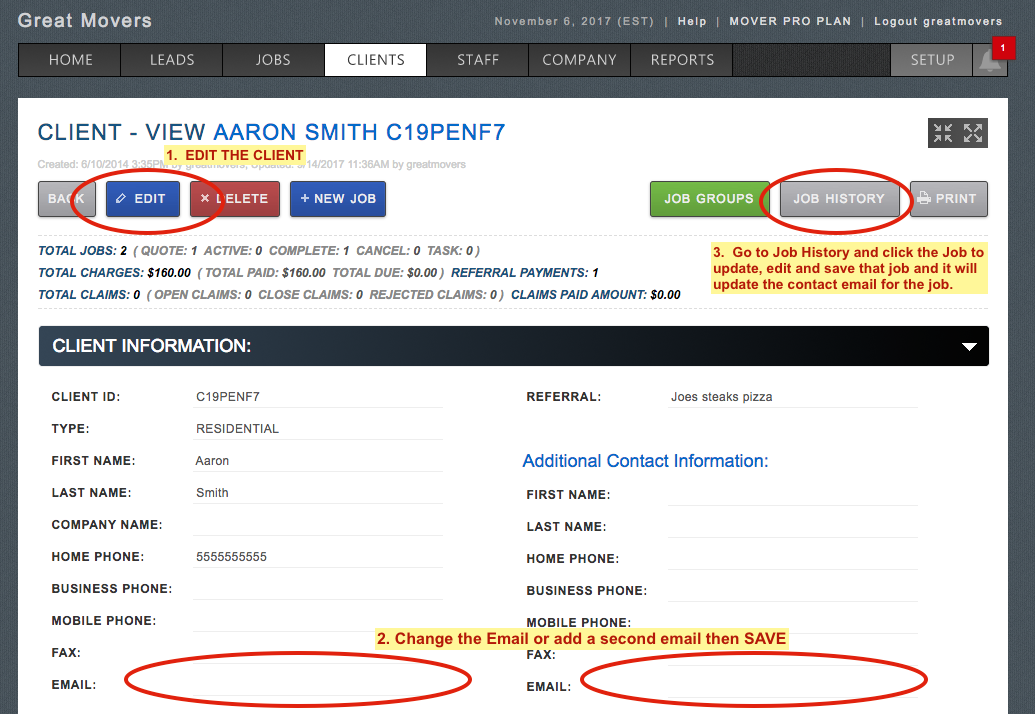Open the green Job Groups button
The width and height of the screenshot is (1035, 714).
(709, 199)
